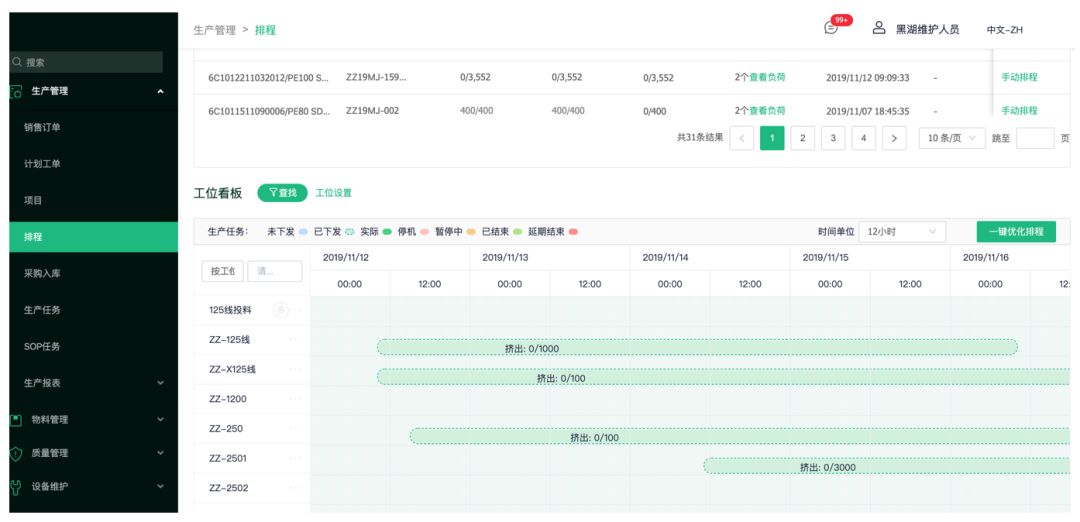Screen dimensions: 1080x522
Task: Click the 挤出: 0/1000 task bar
Action: click(696, 348)
